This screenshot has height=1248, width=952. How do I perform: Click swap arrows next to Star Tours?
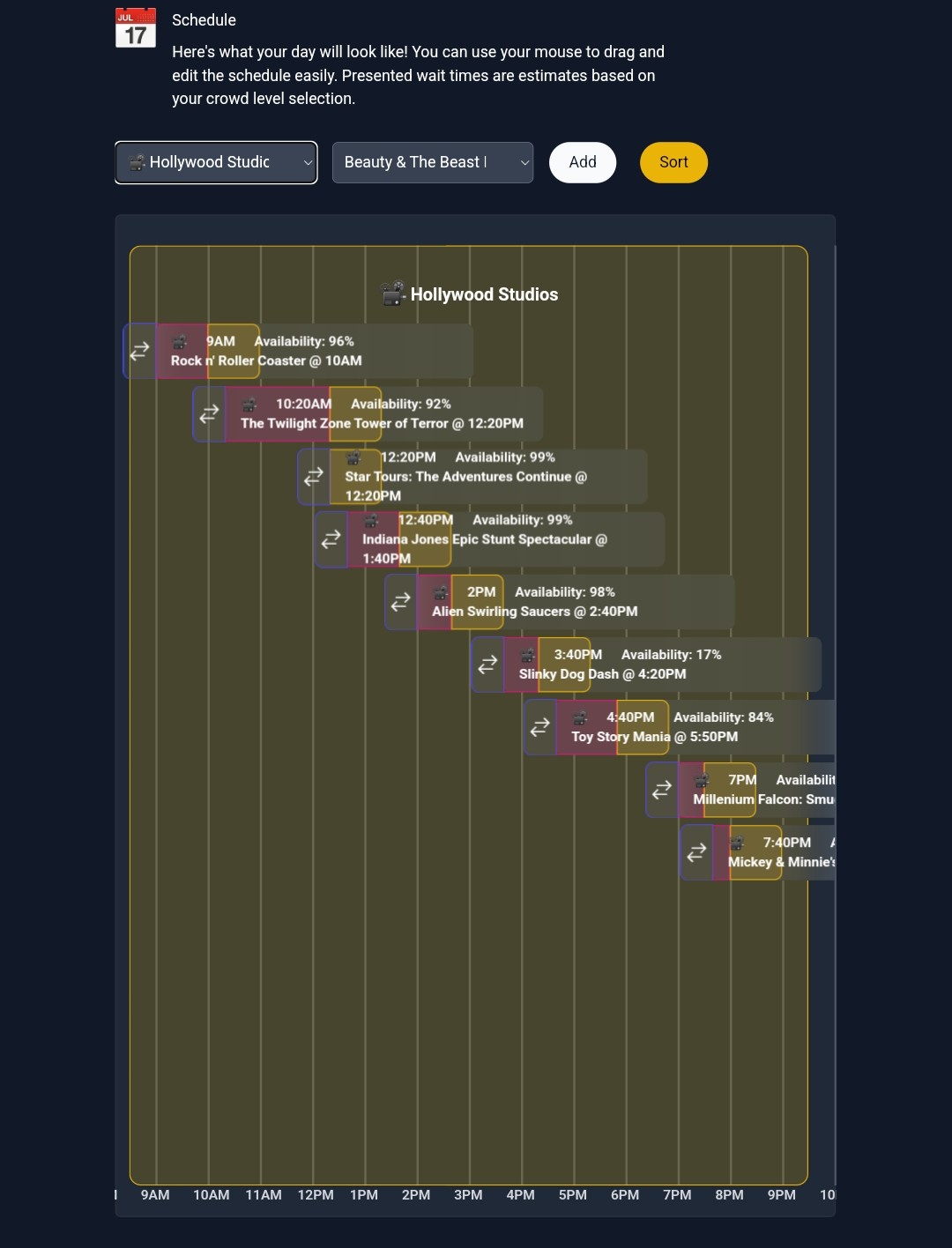point(314,477)
